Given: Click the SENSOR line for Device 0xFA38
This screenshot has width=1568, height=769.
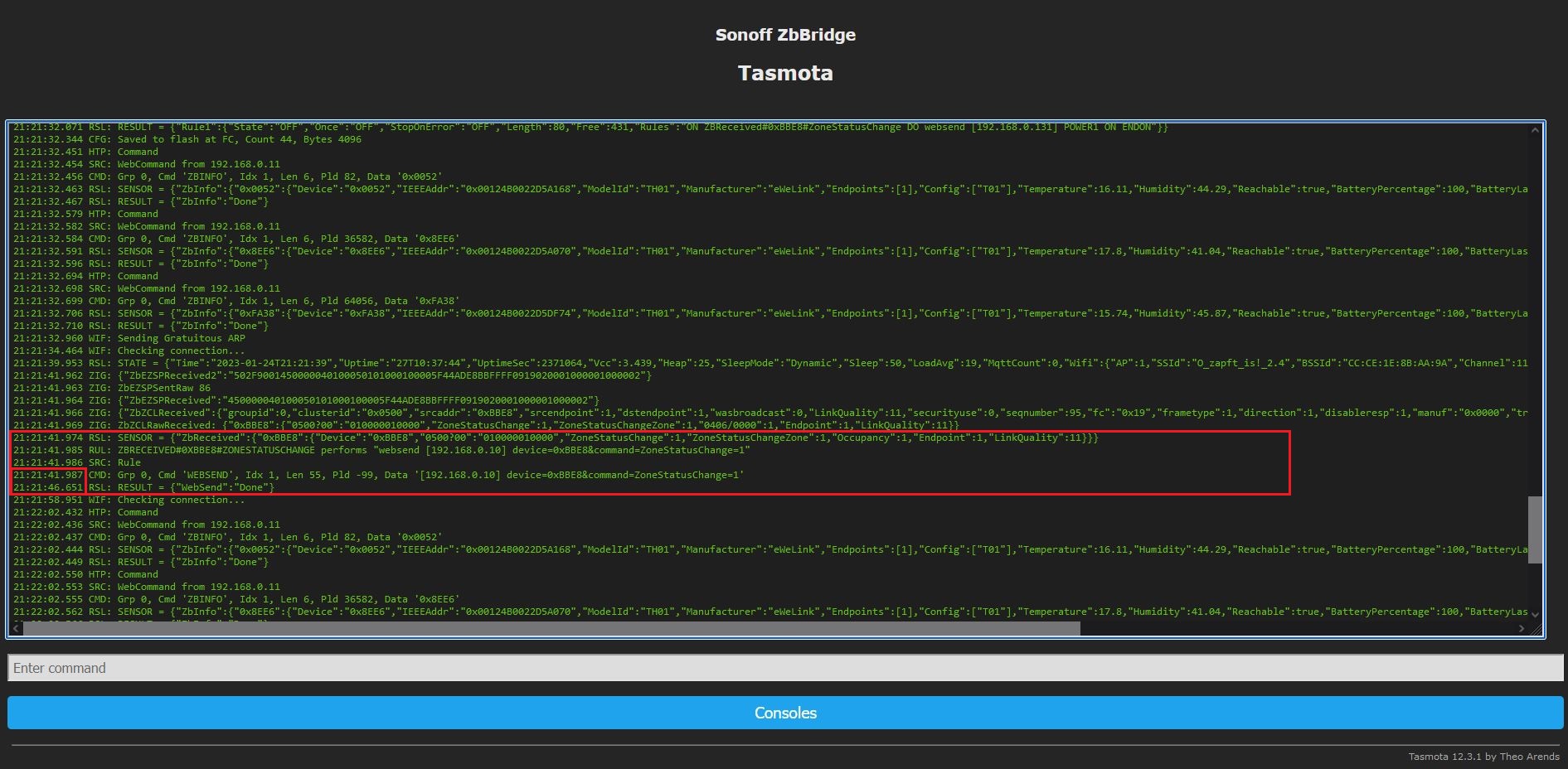Looking at the screenshot, I should [498, 313].
